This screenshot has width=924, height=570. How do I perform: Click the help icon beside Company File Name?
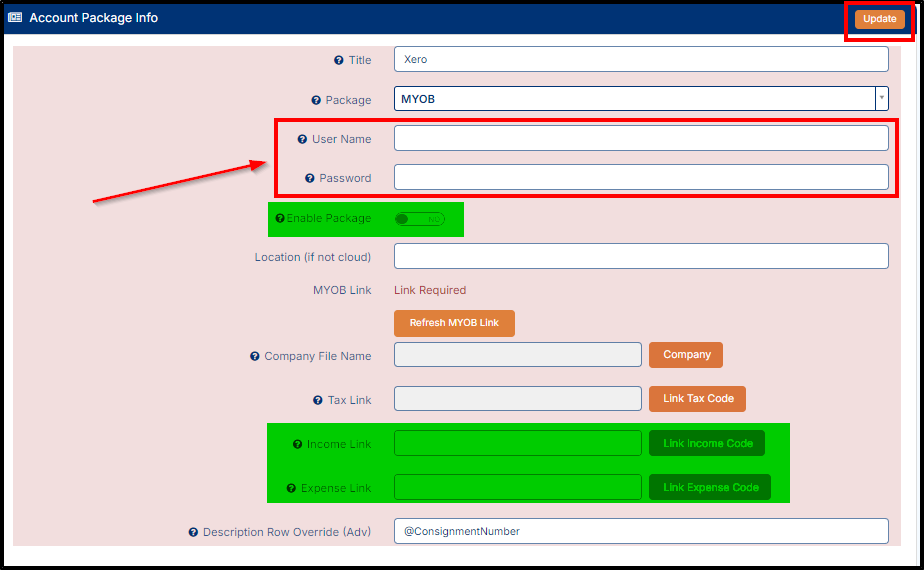click(x=255, y=356)
